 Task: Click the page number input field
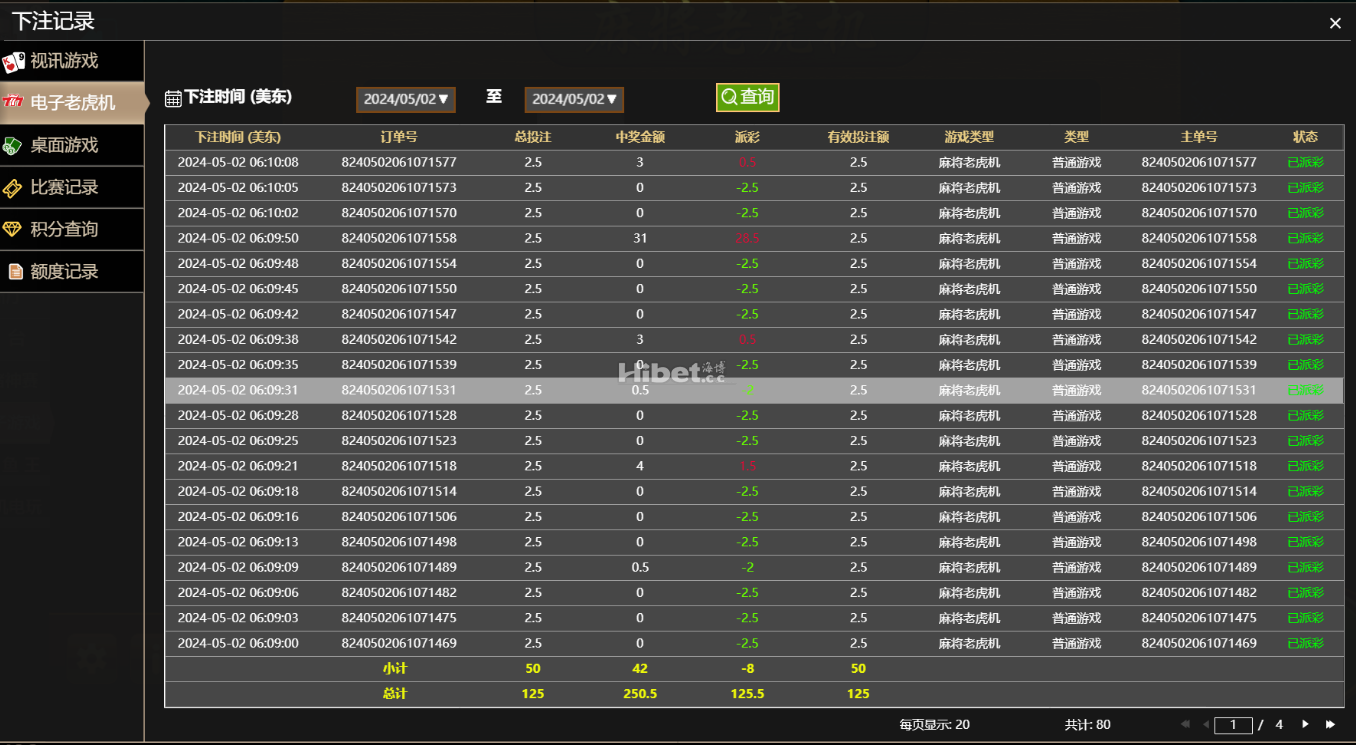[x=1233, y=725]
